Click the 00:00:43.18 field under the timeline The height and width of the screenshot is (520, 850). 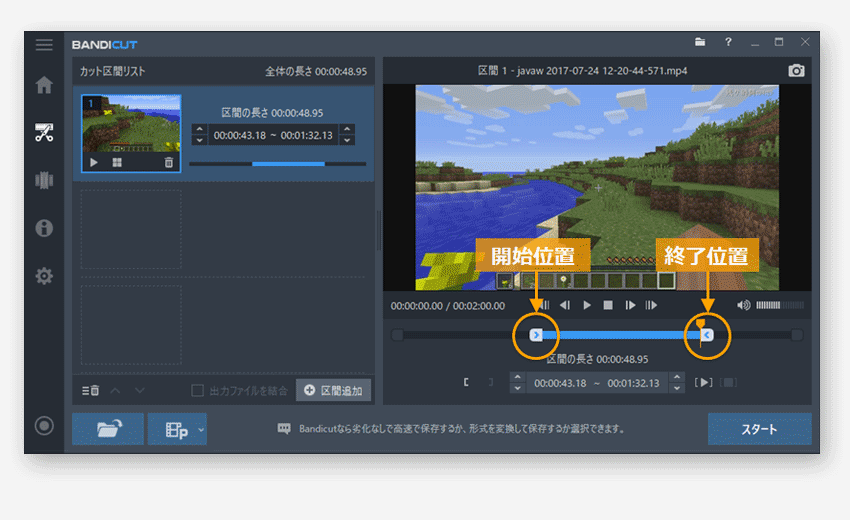[561, 383]
